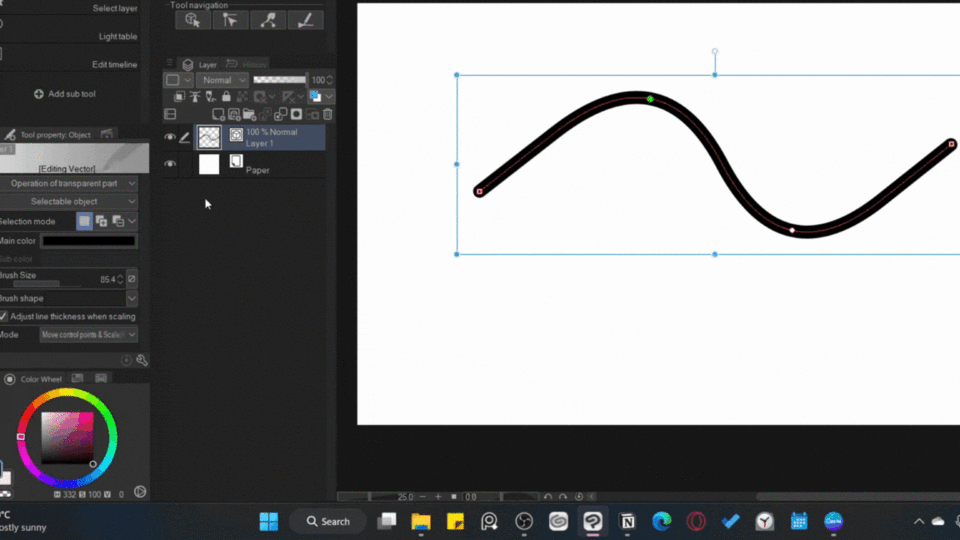Click the Add sub tool button
960x540 pixels.
(65, 94)
